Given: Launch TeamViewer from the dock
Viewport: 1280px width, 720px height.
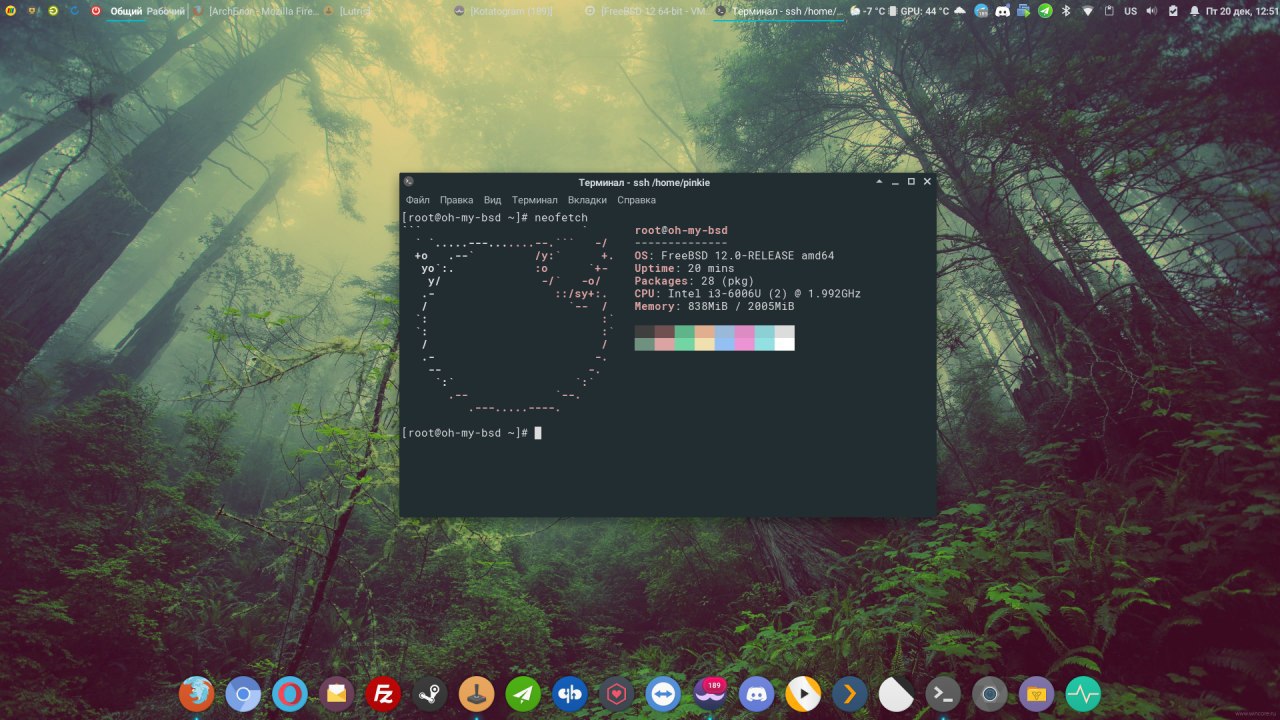Looking at the screenshot, I should pos(663,693).
